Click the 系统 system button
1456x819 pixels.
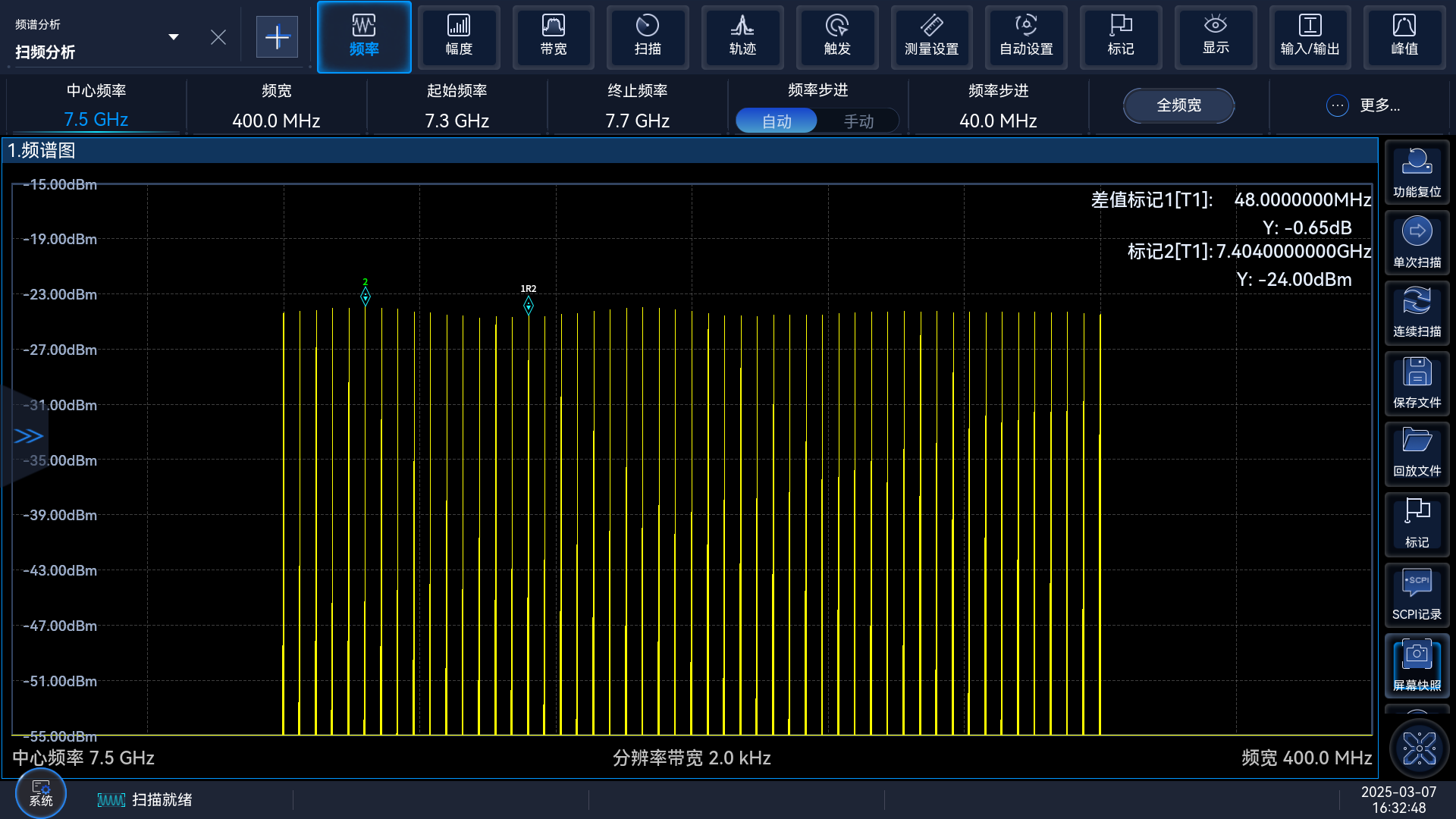pyautogui.click(x=41, y=793)
